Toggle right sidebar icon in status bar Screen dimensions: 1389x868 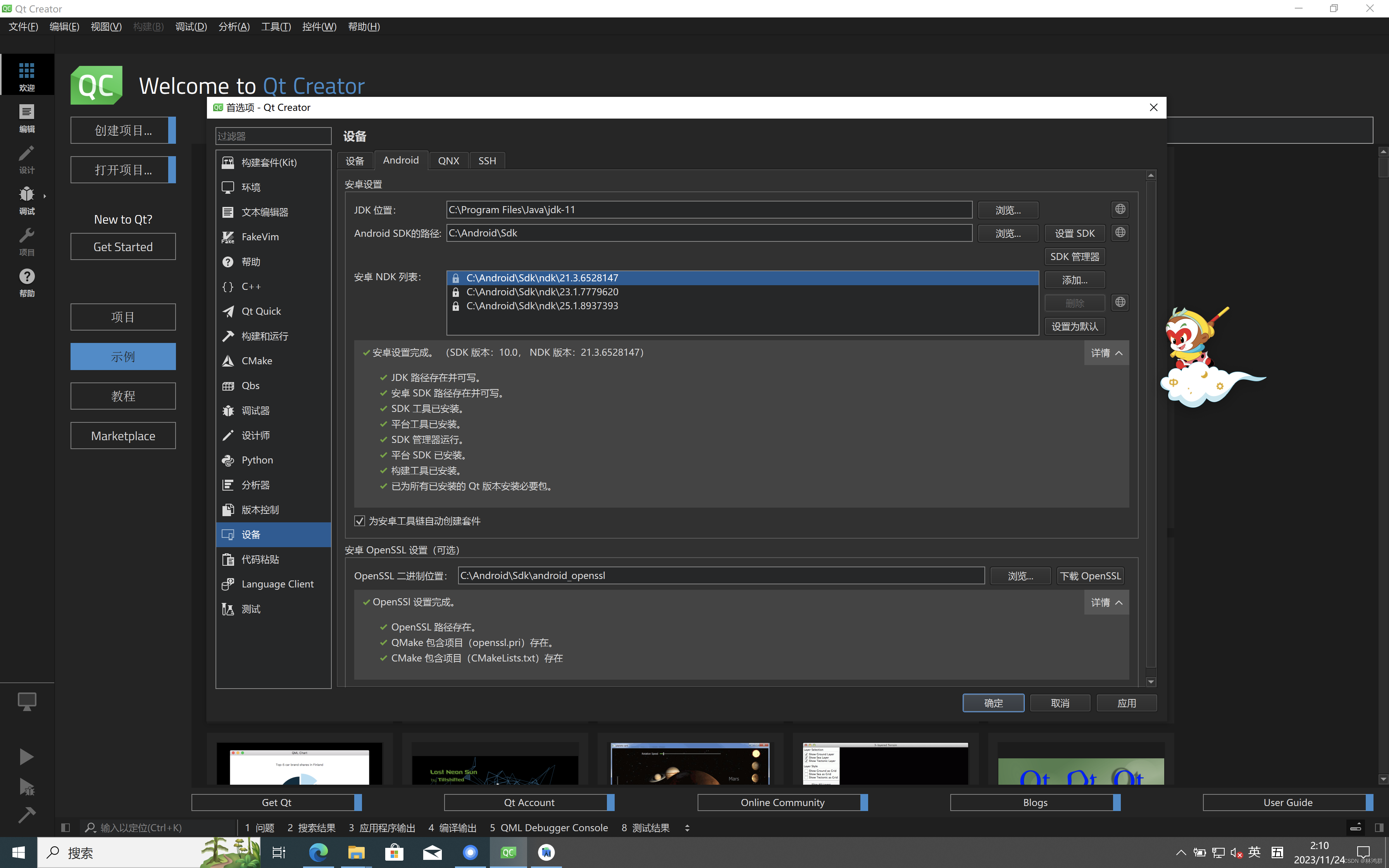pos(1379,827)
